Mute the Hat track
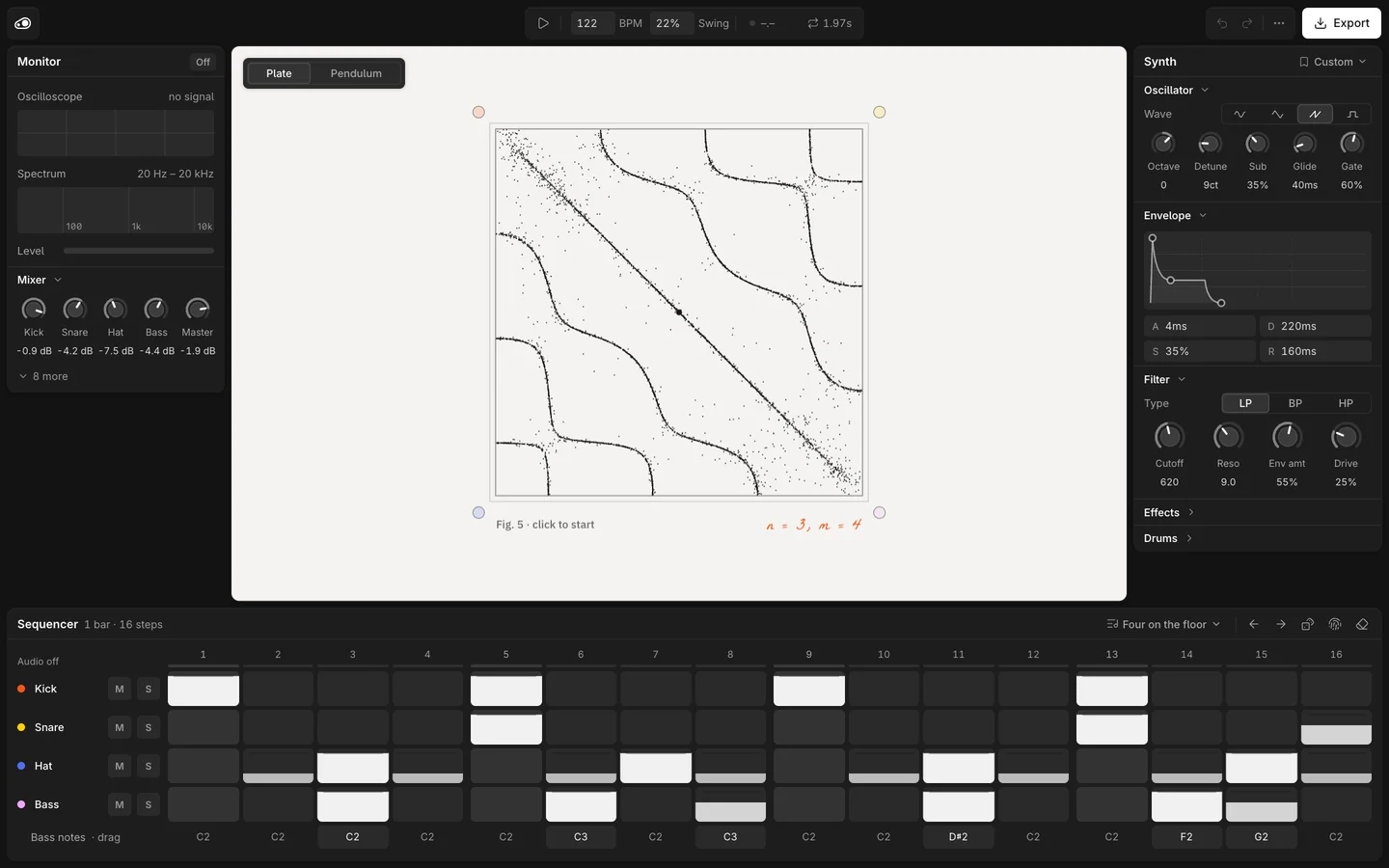 (120, 766)
